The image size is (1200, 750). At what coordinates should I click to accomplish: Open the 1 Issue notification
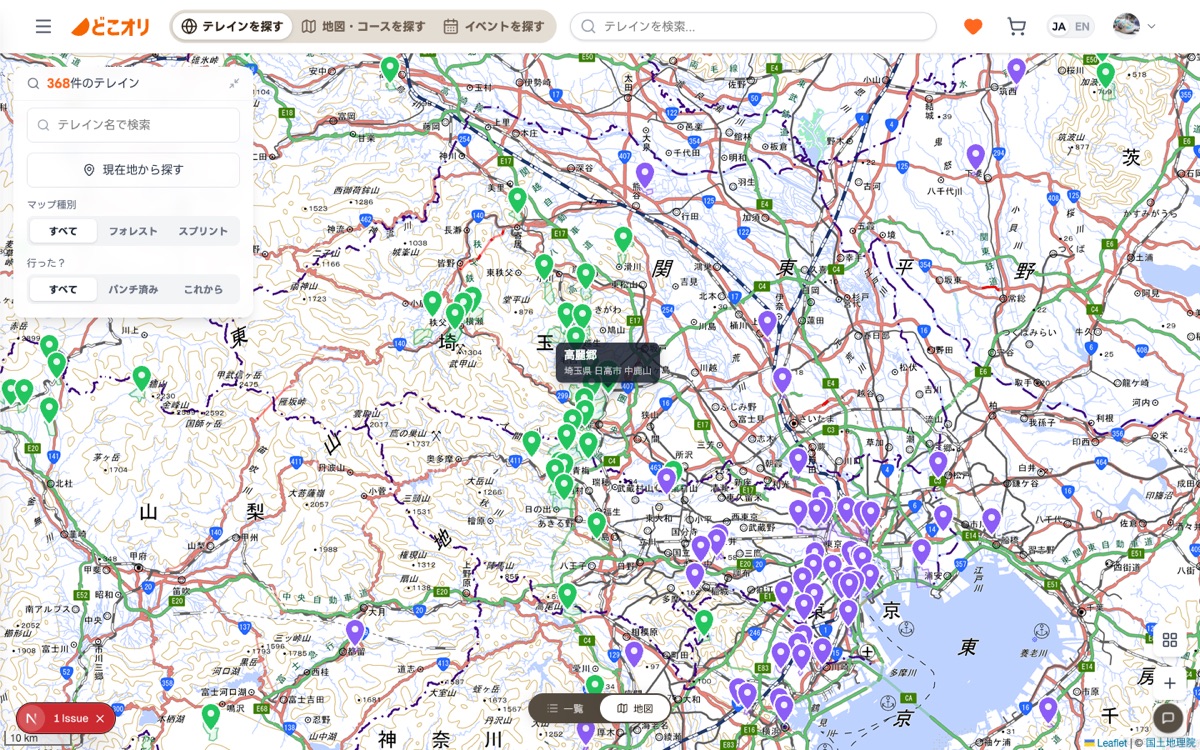pyautogui.click(x=70, y=718)
